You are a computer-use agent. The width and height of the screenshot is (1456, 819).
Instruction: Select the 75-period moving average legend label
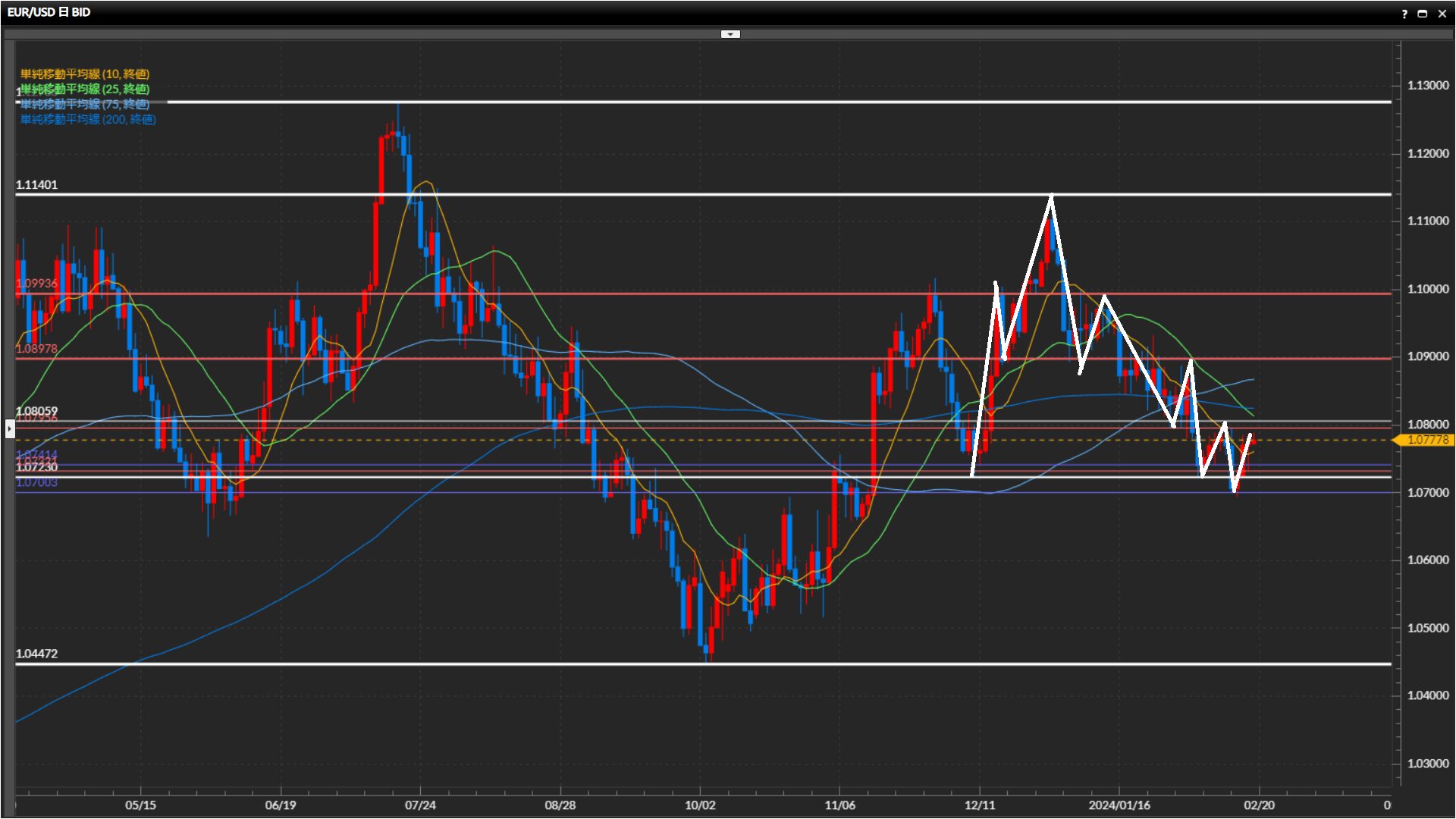pos(85,104)
